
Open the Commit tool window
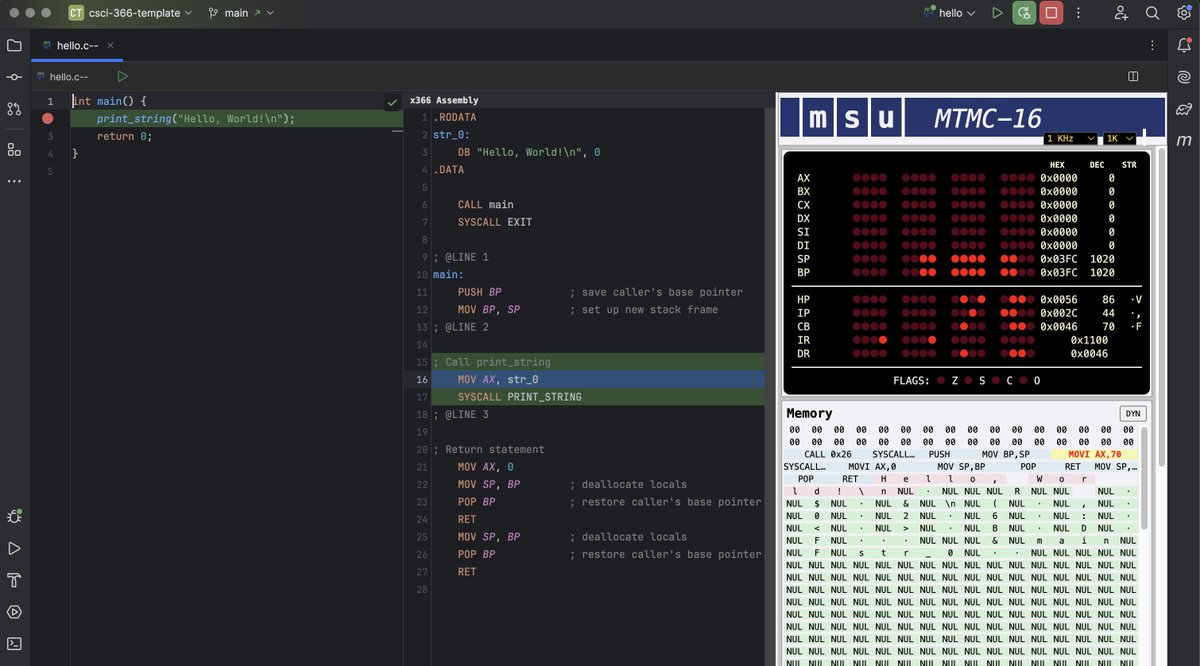pyautogui.click(x=14, y=77)
